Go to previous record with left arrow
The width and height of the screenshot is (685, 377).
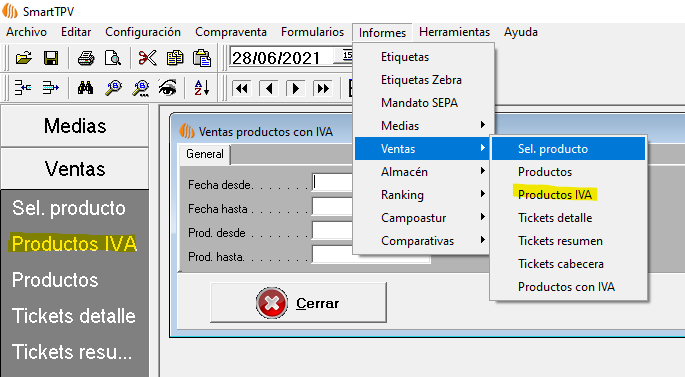tap(268, 89)
